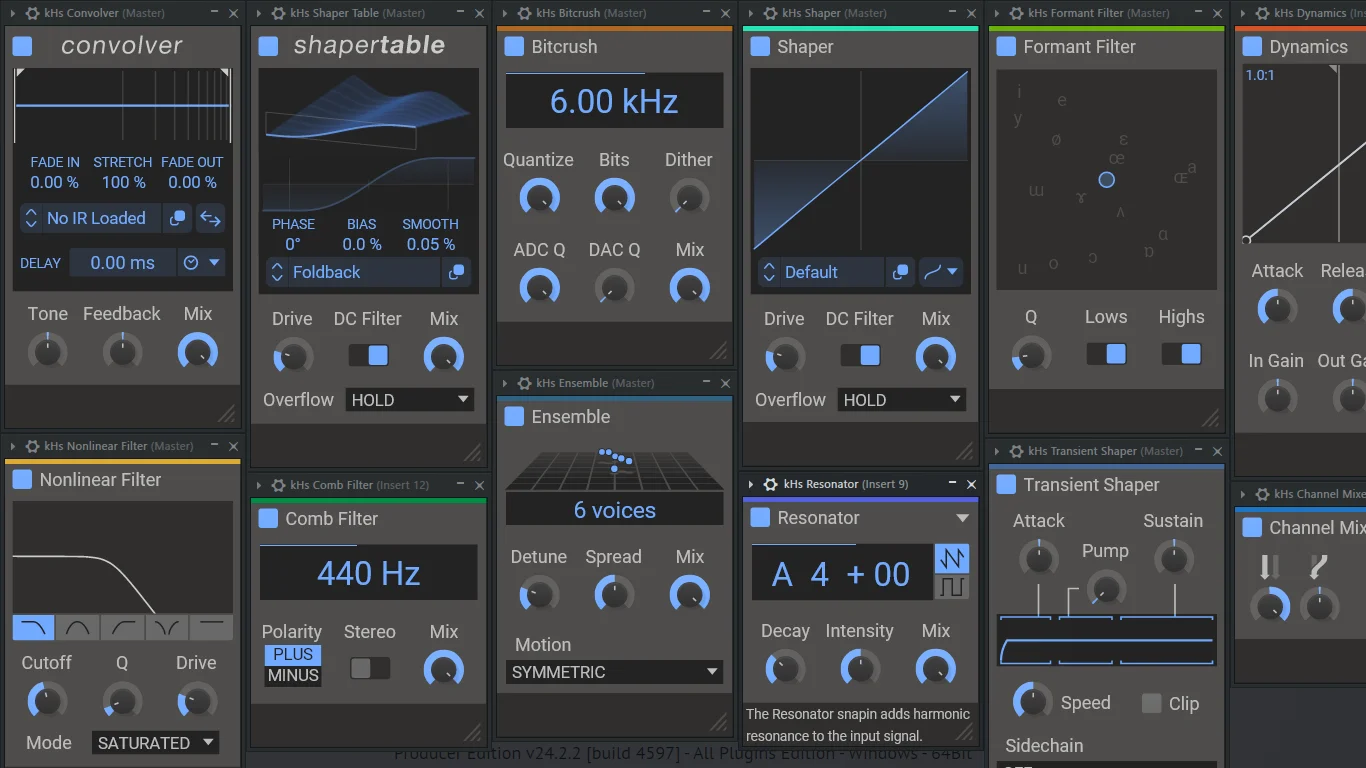1366x768 pixels.
Task: Click the No IR Loaded selector
Action: [88, 218]
